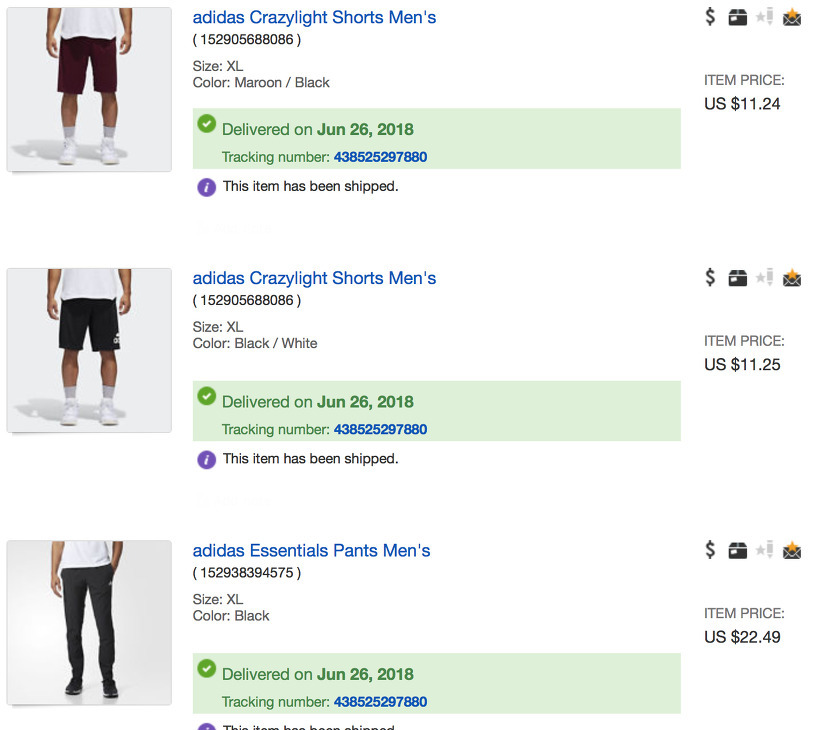Click paid dollar icon for maroon Crazylight Shorts

tap(710, 16)
